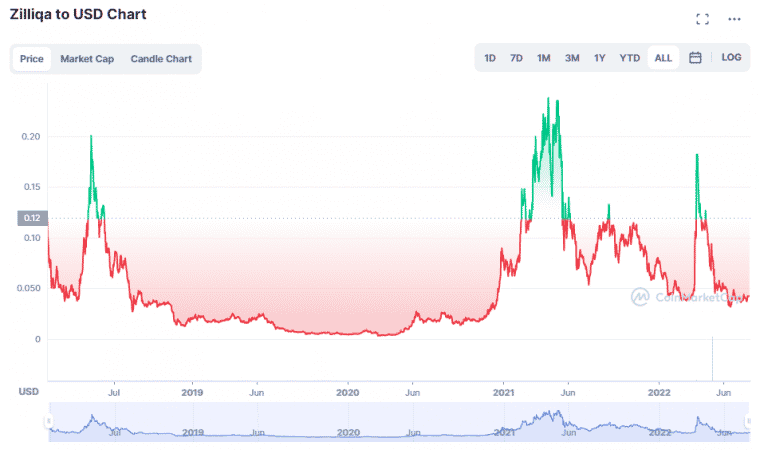Select the YTD time range

(x=629, y=58)
